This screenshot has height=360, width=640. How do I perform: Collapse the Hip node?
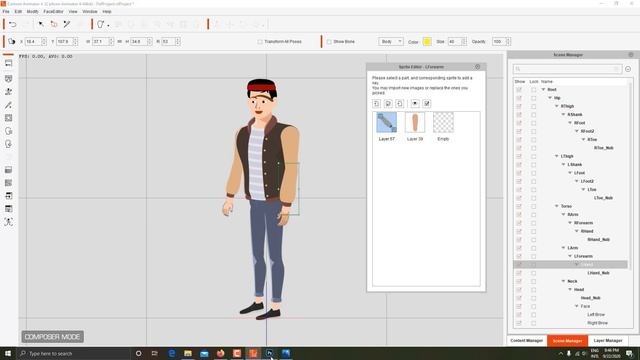(x=550, y=98)
